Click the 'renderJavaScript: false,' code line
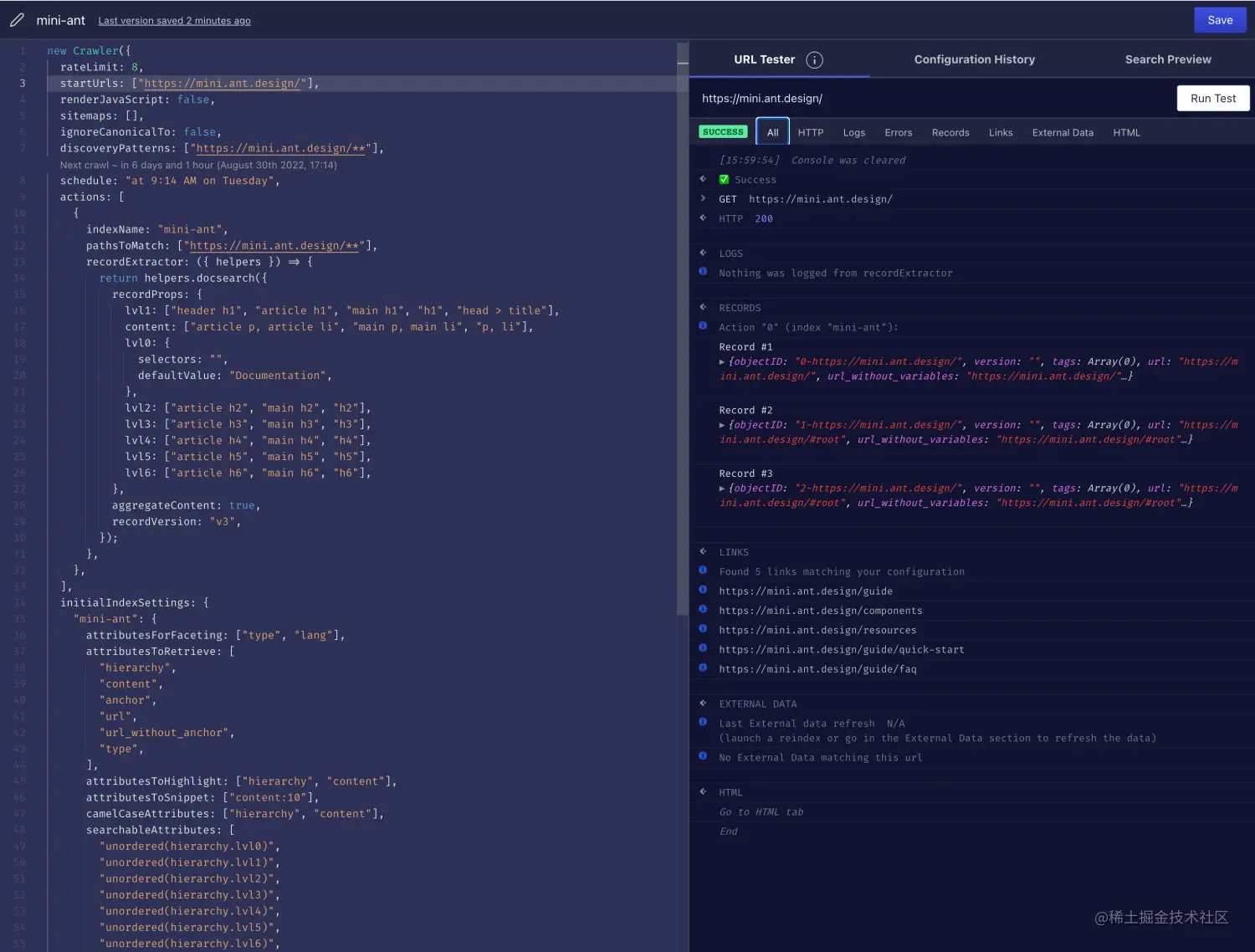1255x952 pixels. [x=137, y=100]
